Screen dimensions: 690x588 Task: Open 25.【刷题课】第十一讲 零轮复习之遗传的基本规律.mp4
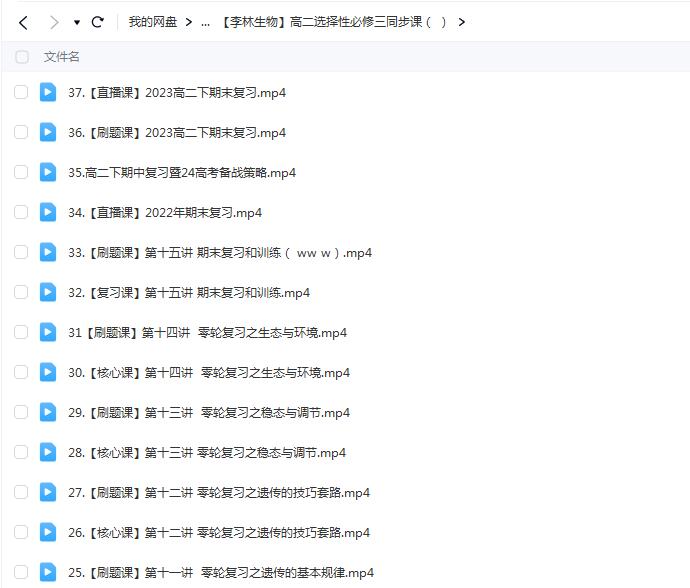point(221,573)
